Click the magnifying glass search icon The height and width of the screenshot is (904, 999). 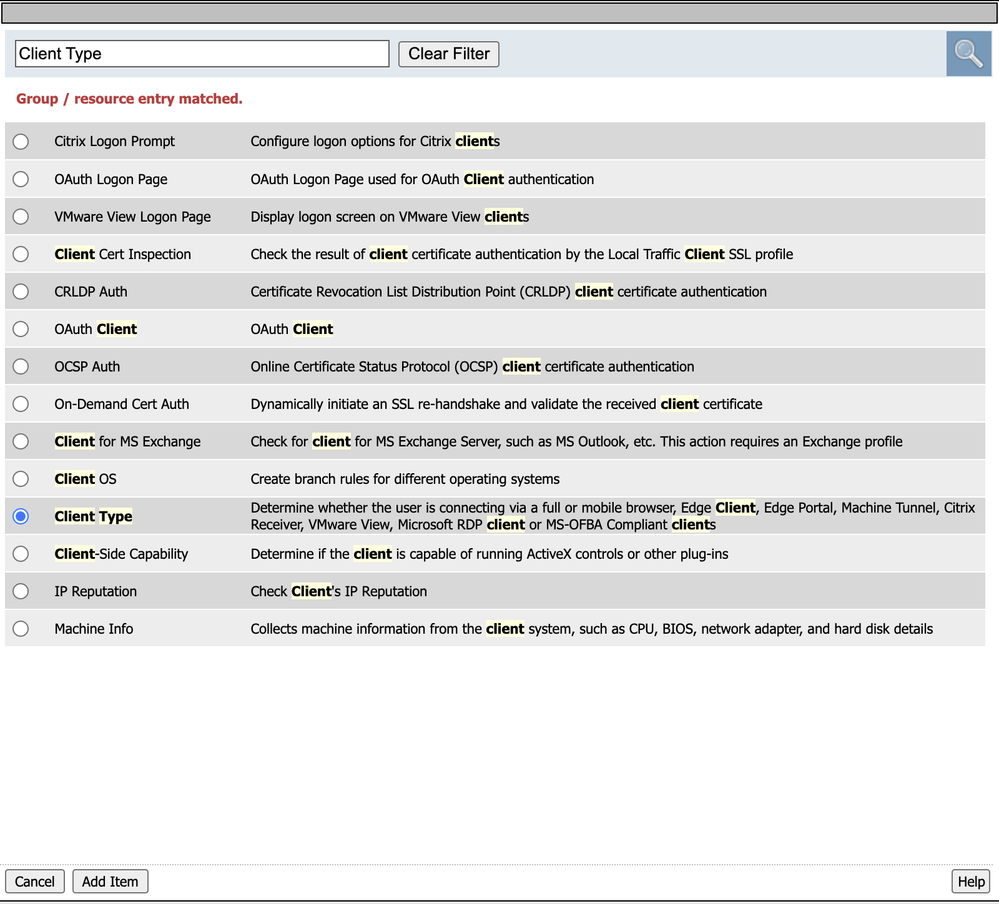tap(968, 54)
